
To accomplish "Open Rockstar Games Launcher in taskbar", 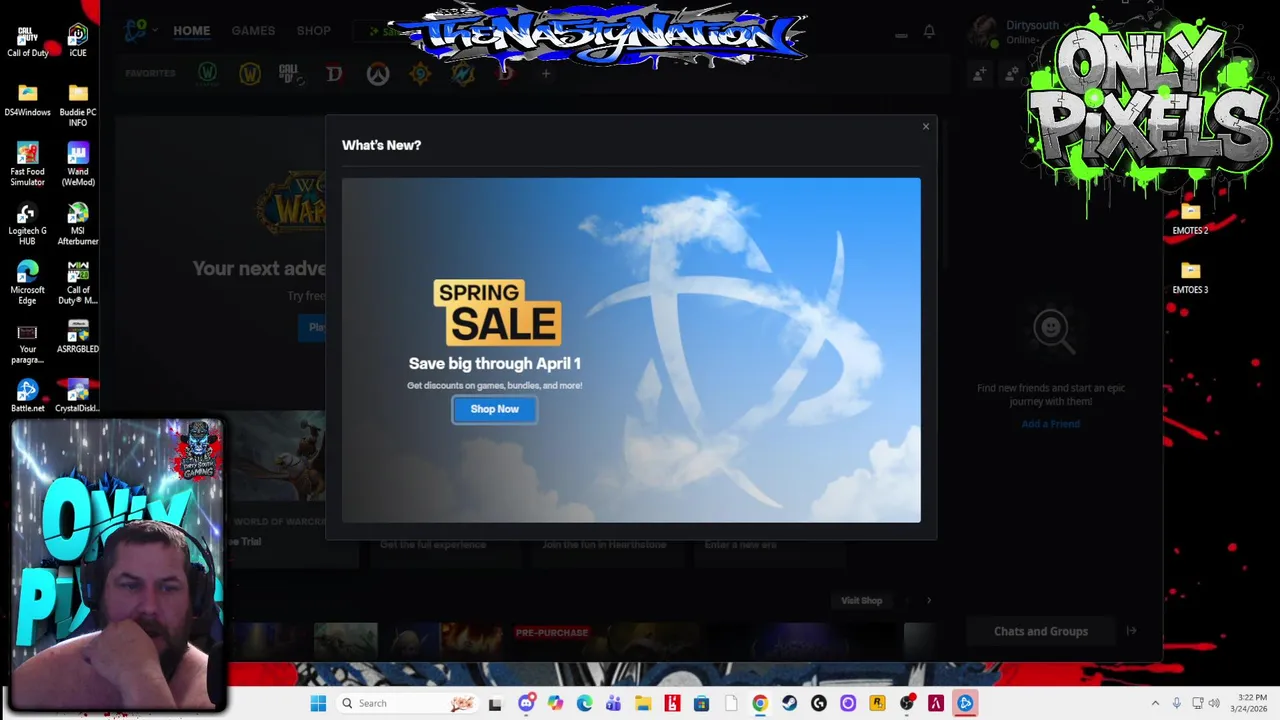I will [x=877, y=703].
